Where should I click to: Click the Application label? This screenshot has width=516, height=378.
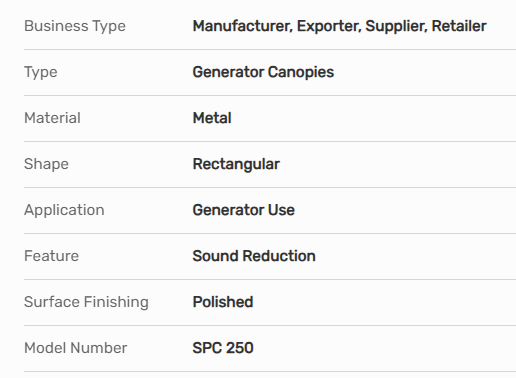[x=64, y=210]
